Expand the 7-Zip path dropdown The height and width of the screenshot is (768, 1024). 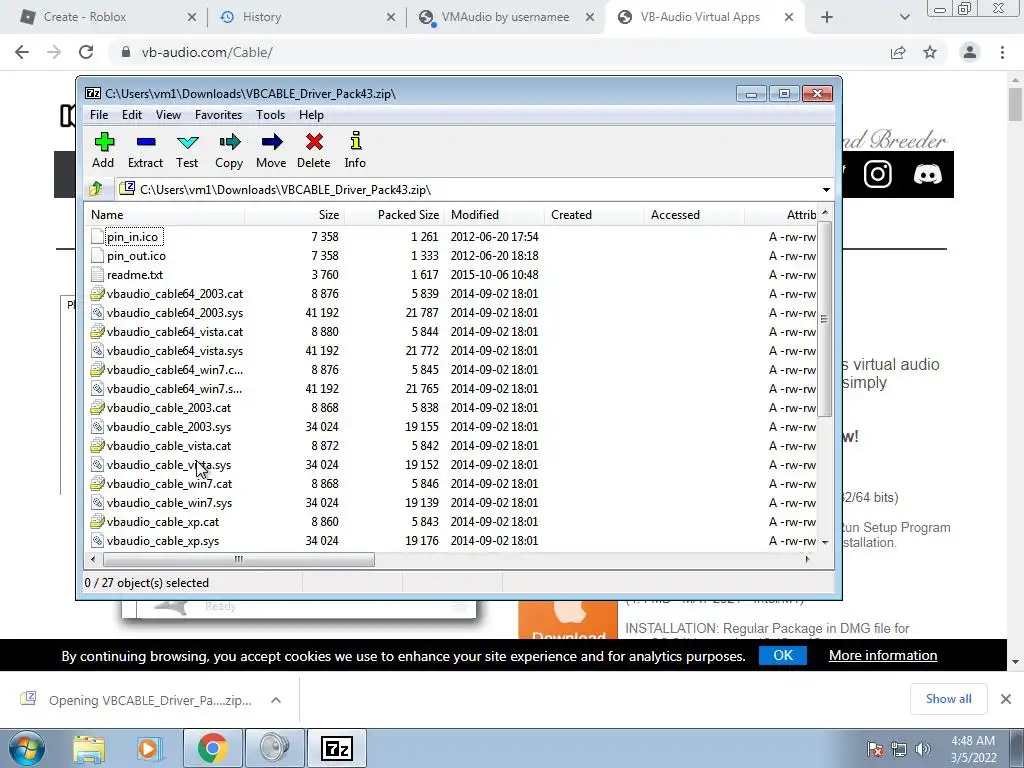coord(826,190)
